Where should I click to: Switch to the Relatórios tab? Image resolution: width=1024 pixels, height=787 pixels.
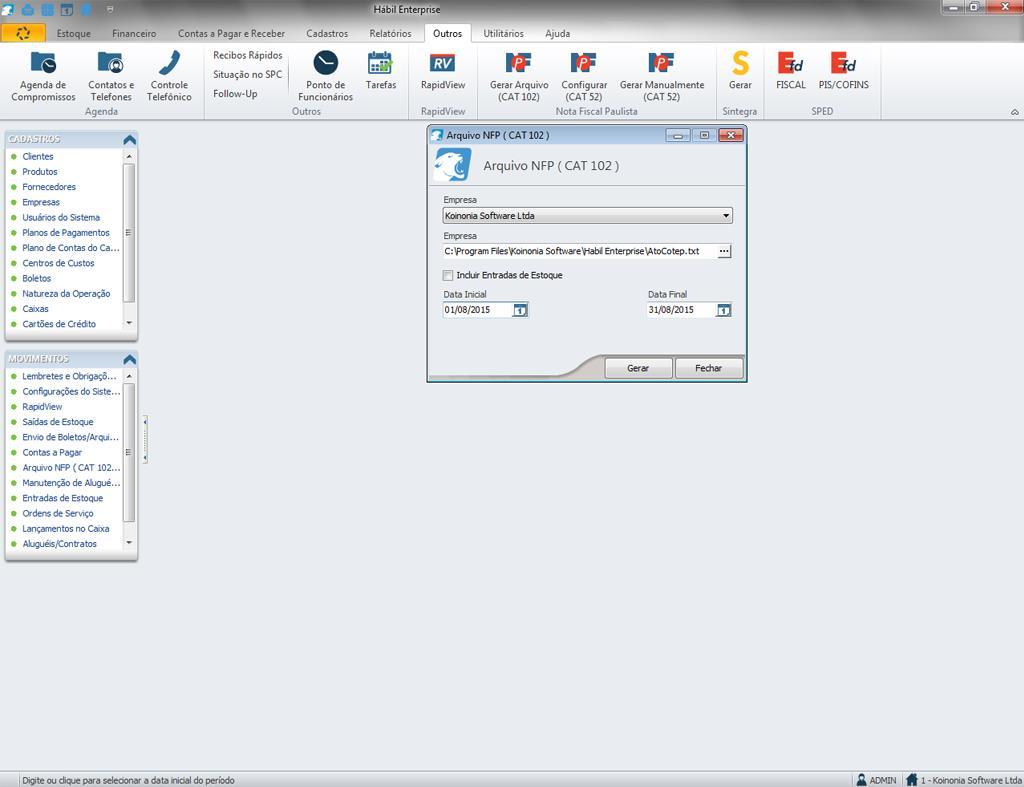pyautogui.click(x=391, y=33)
